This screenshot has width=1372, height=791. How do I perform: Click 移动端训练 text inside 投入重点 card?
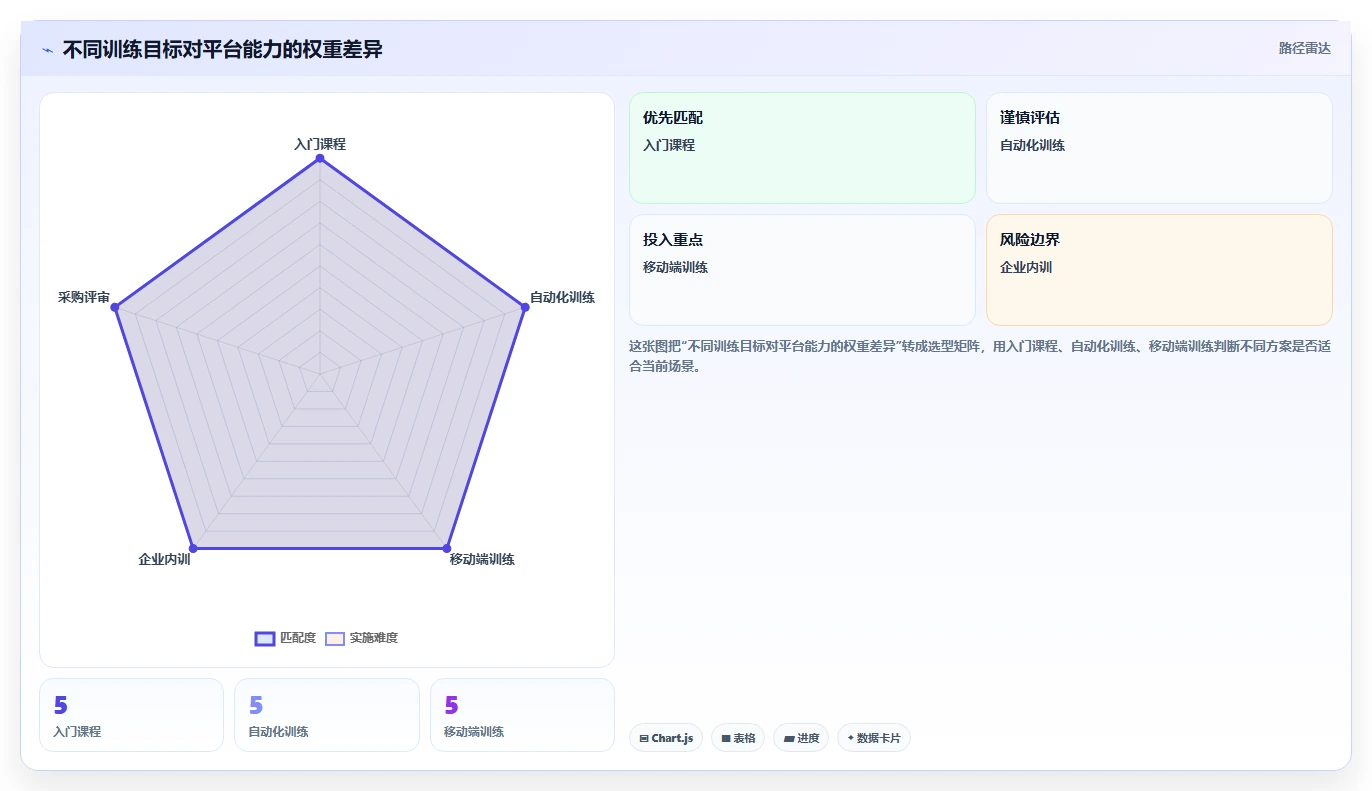[x=675, y=267]
